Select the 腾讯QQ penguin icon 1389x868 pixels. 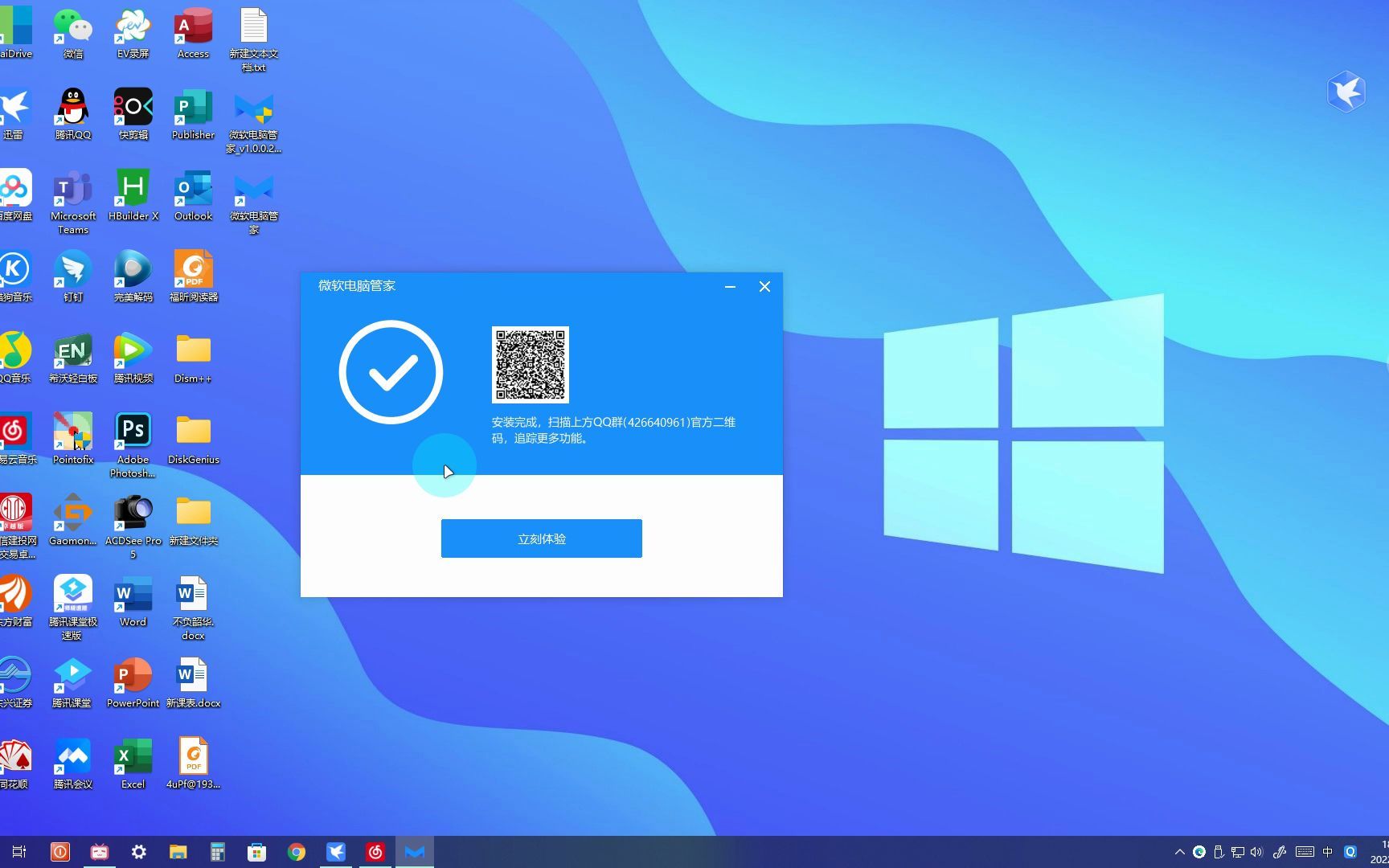click(x=73, y=114)
